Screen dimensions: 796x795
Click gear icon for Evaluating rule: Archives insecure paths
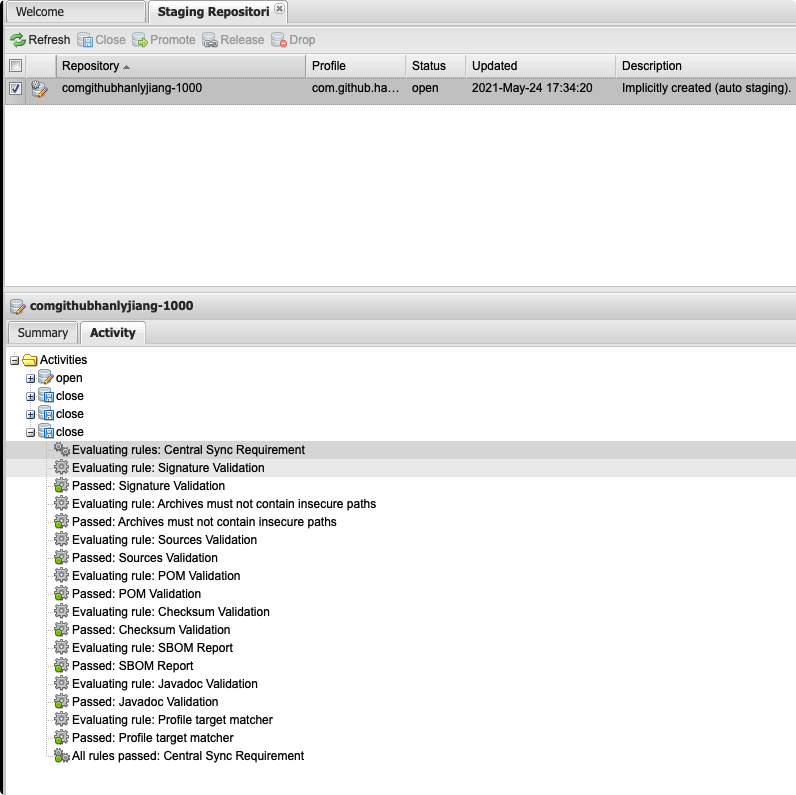pos(61,503)
